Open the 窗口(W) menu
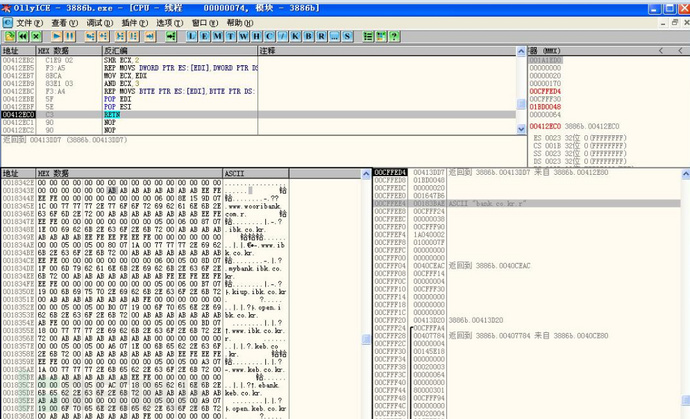Image resolution: width=690 pixels, height=419 pixels. (x=205, y=23)
